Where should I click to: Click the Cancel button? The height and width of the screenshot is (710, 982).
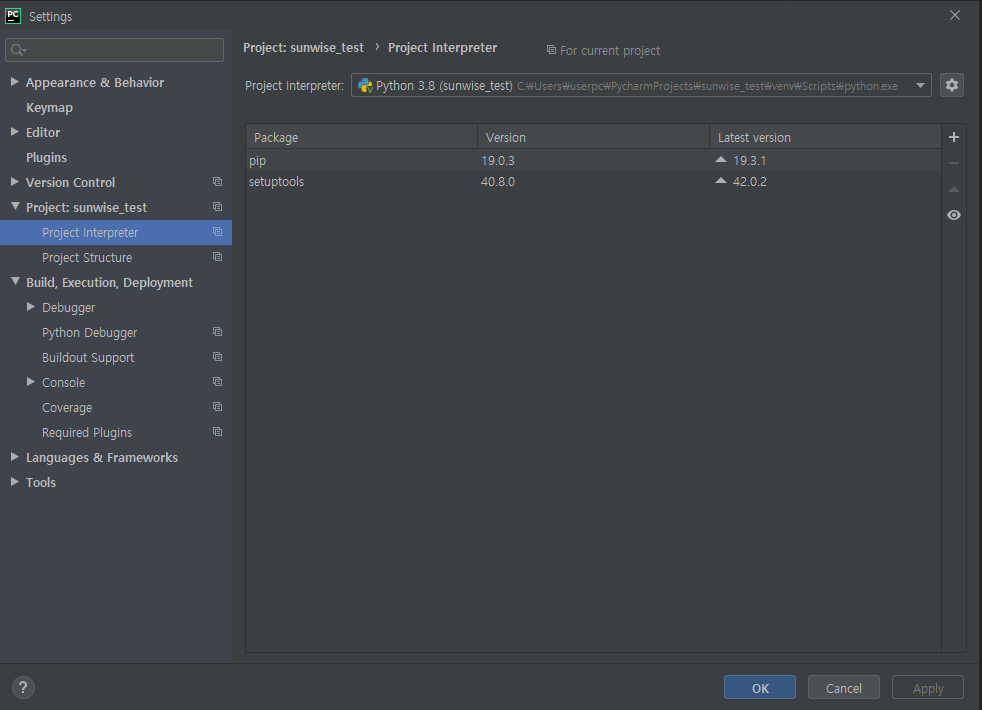844,687
